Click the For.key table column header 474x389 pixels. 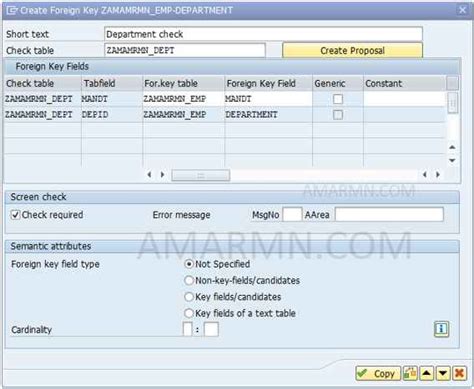[184, 83]
